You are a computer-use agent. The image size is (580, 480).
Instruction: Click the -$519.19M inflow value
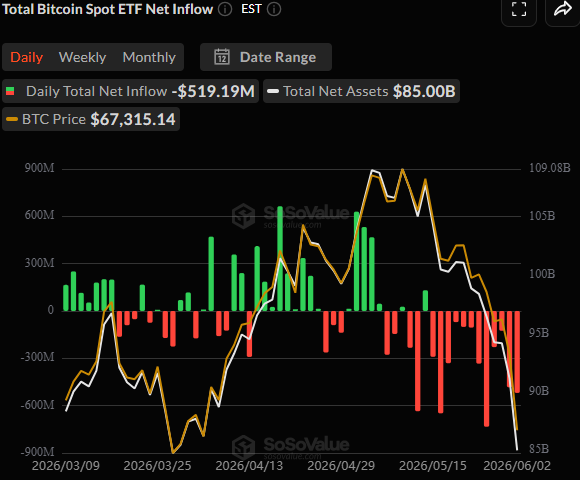[x=213, y=91]
